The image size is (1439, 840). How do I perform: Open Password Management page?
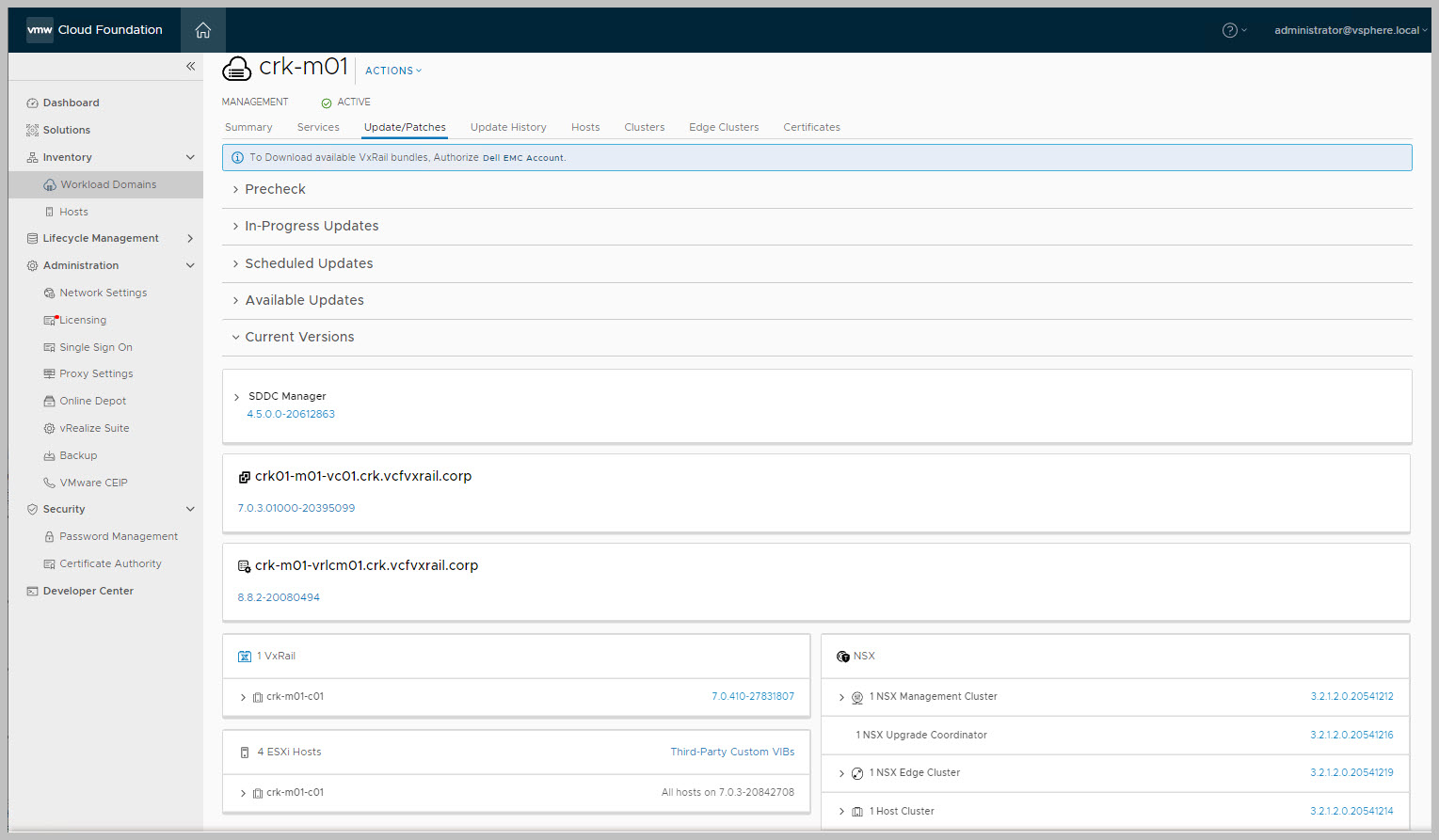[118, 536]
